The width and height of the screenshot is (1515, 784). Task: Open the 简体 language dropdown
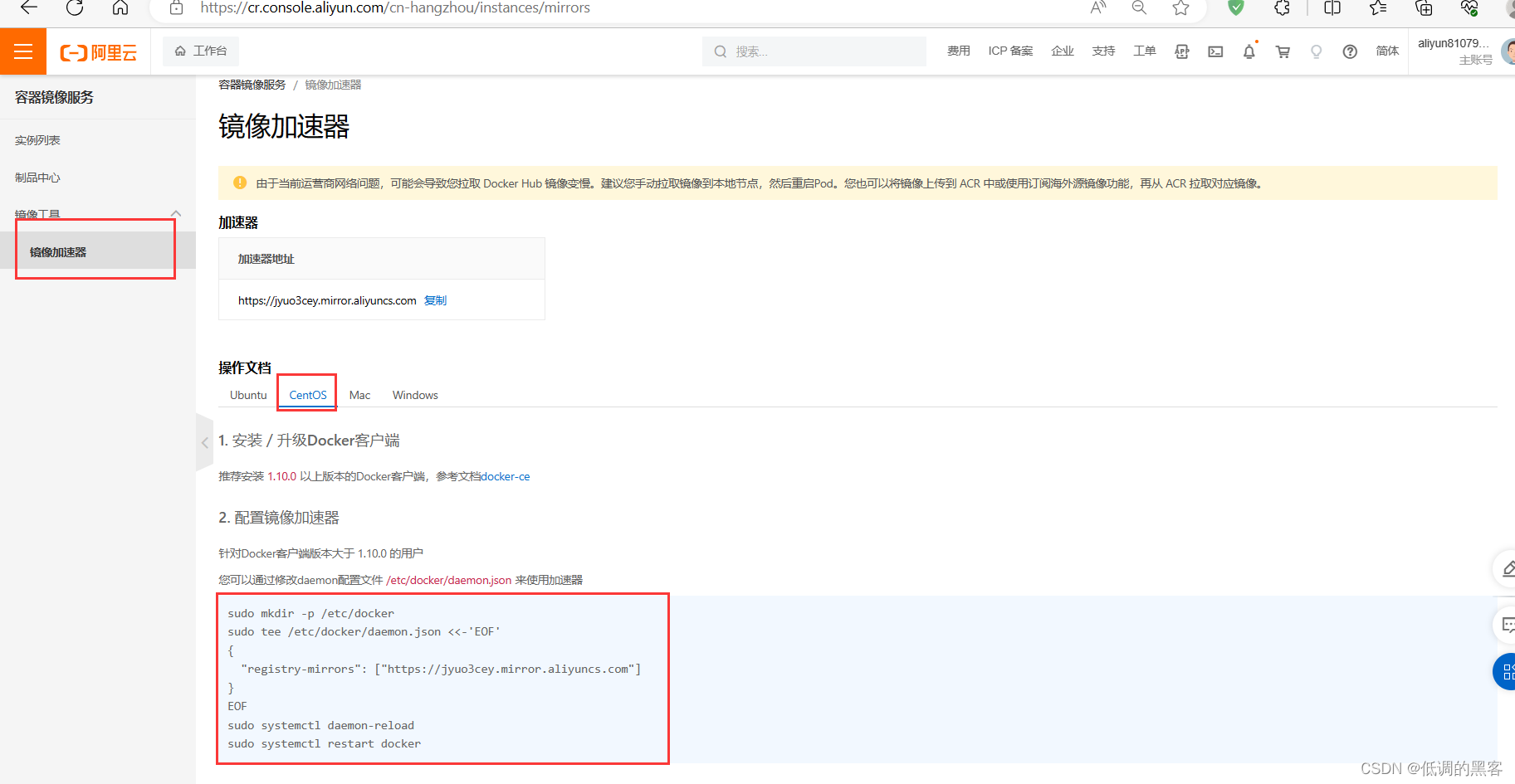[x=1387, y=51]
